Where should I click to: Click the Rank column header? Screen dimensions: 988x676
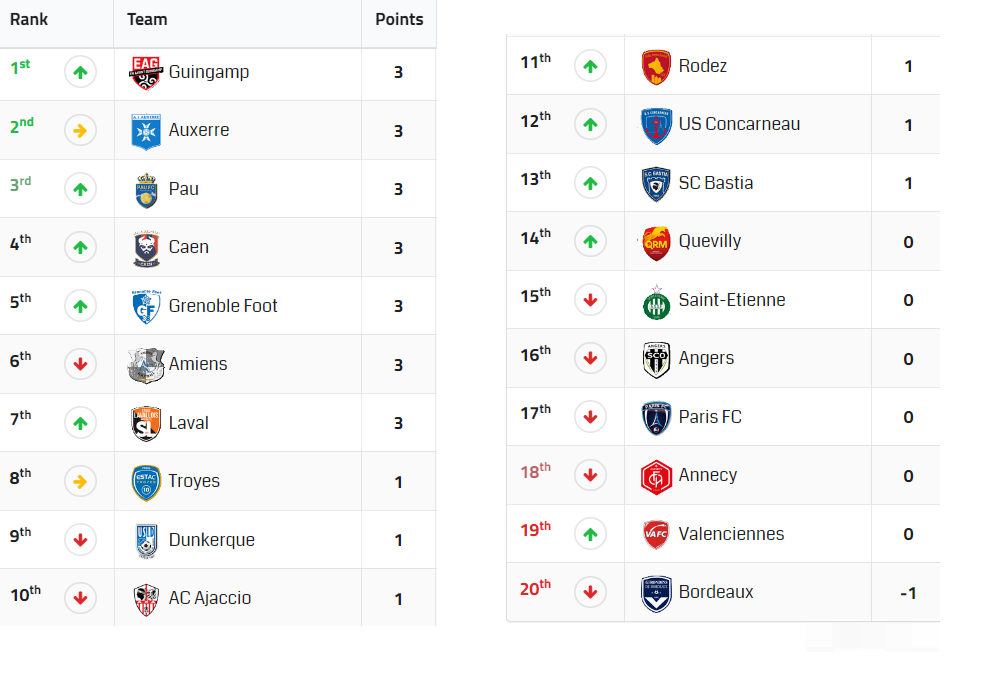pyautogui.click(x=29, y=20)
